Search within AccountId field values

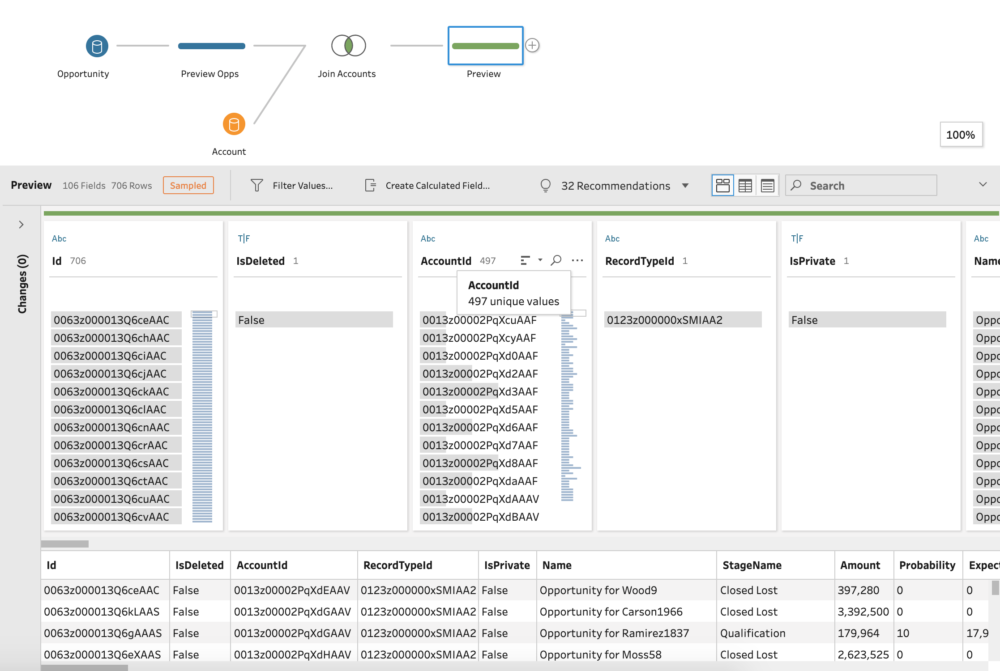556,260
